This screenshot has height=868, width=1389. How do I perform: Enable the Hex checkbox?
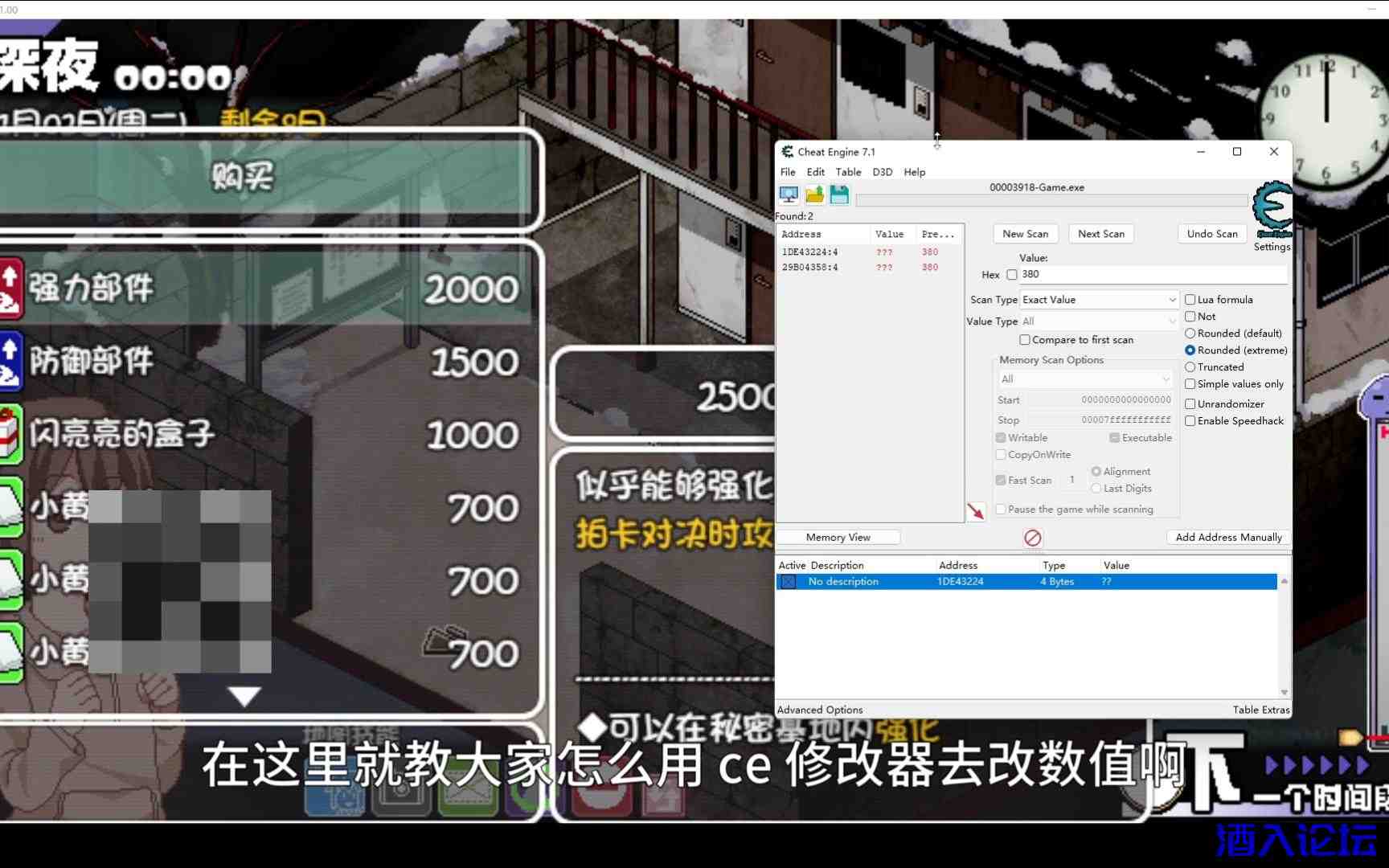(1012, 275)
